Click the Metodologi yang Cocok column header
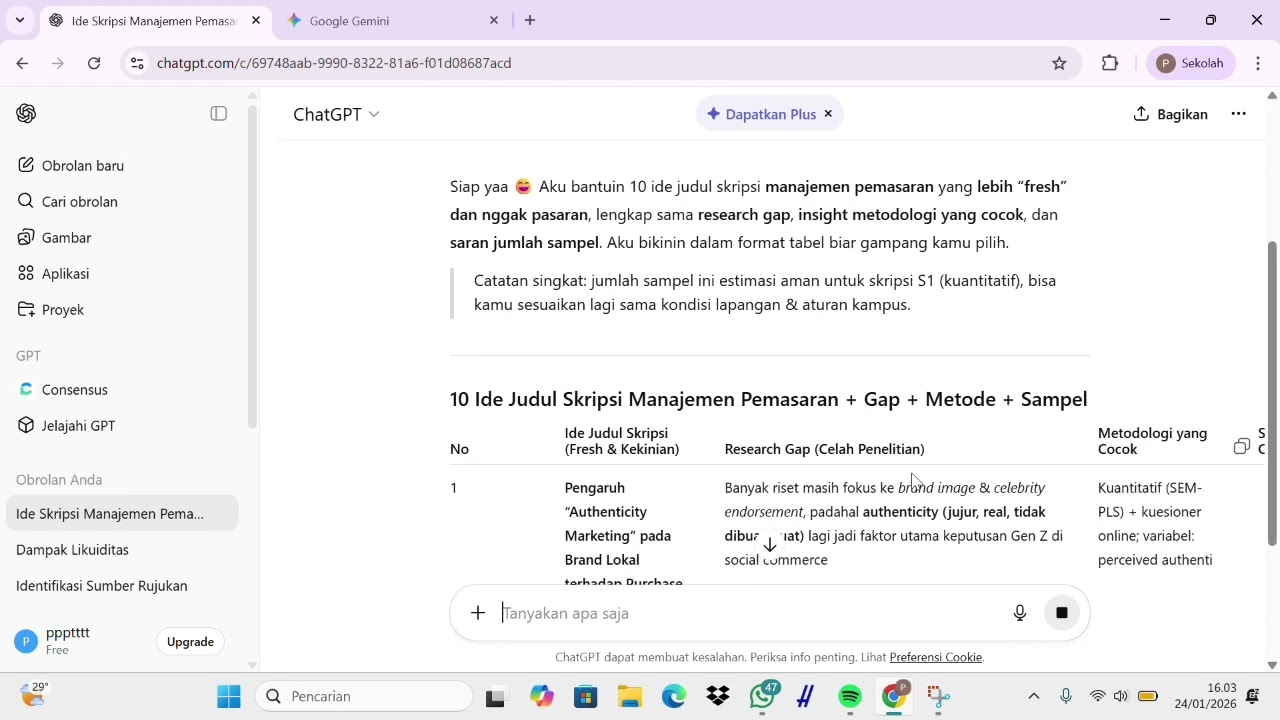 1152,441
